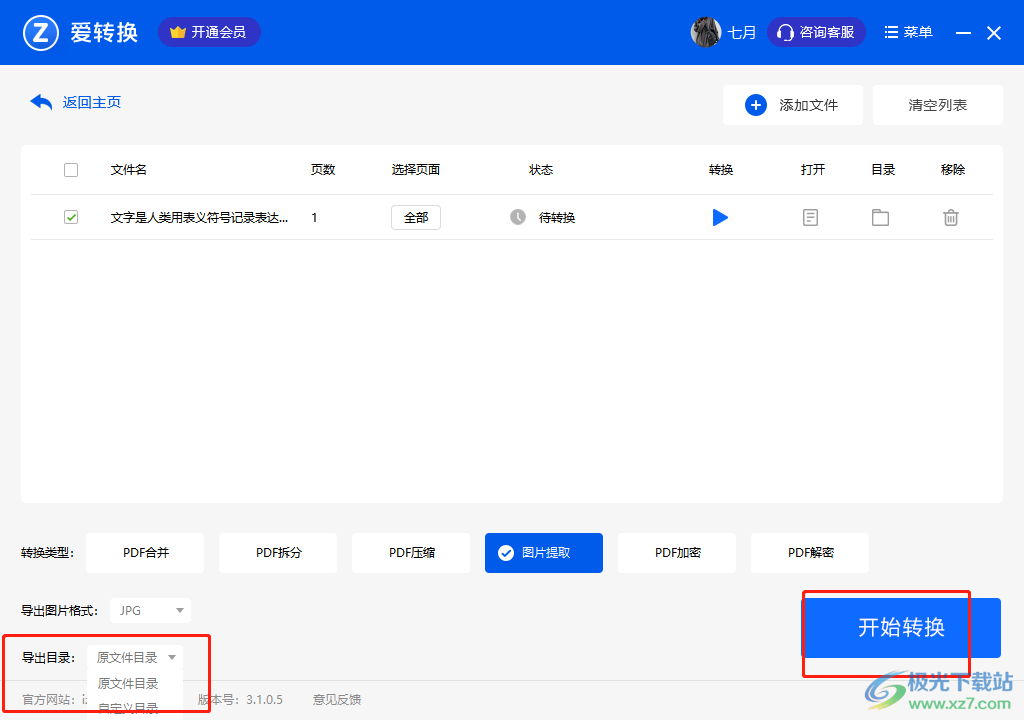The height and width of the screenshot is (720, 1024).
Task: Switch to PDF合并 conversion type
Action: coord(145,553)
